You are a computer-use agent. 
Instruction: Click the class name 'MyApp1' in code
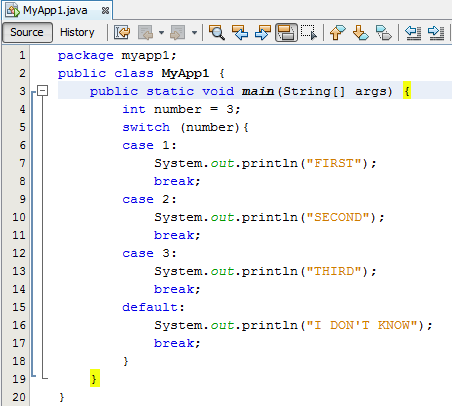(x=185, y=73)
